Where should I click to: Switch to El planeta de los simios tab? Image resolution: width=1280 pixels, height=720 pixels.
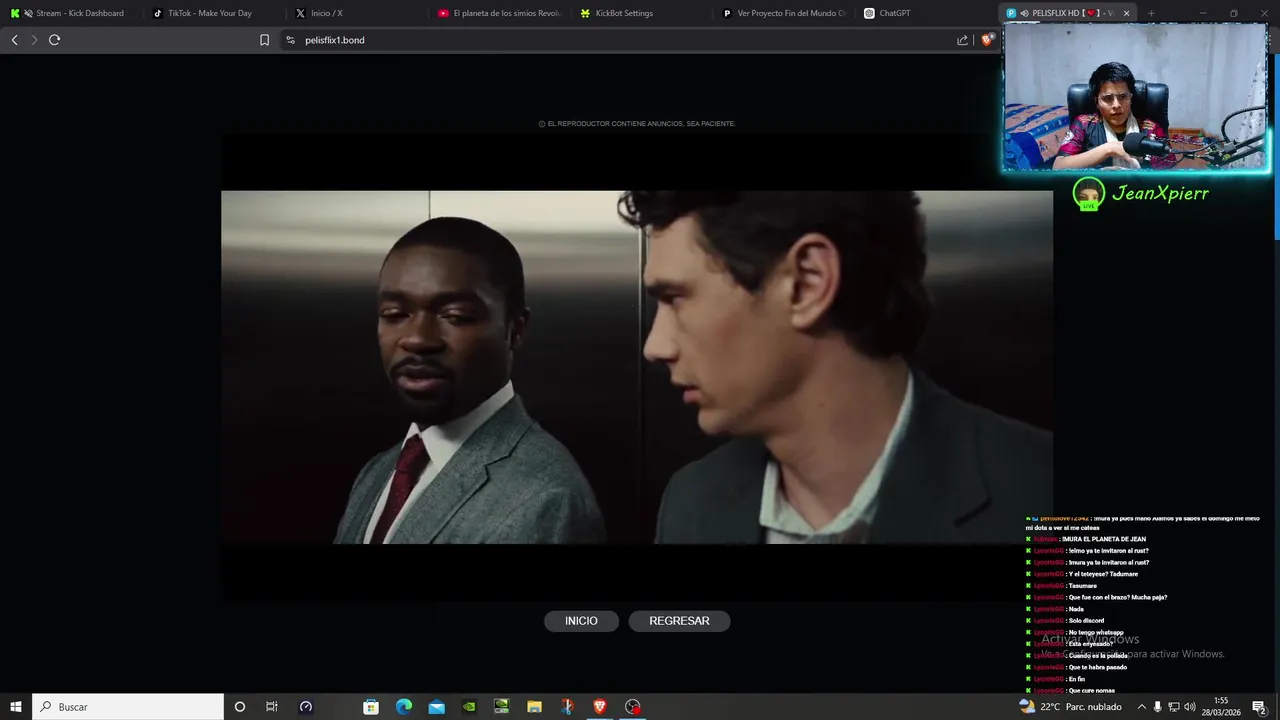(x=499, y=13)
